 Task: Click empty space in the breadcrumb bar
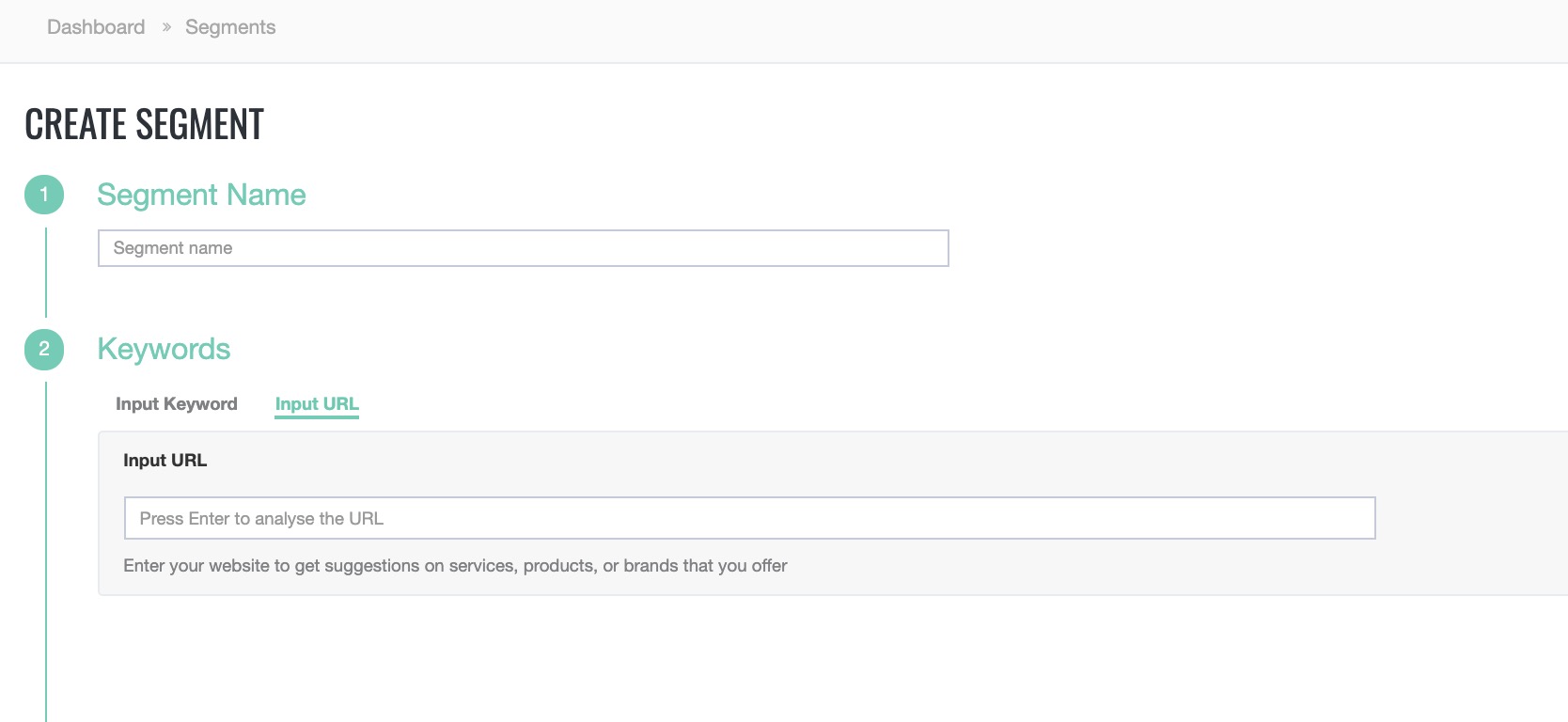tap(846, 28)
